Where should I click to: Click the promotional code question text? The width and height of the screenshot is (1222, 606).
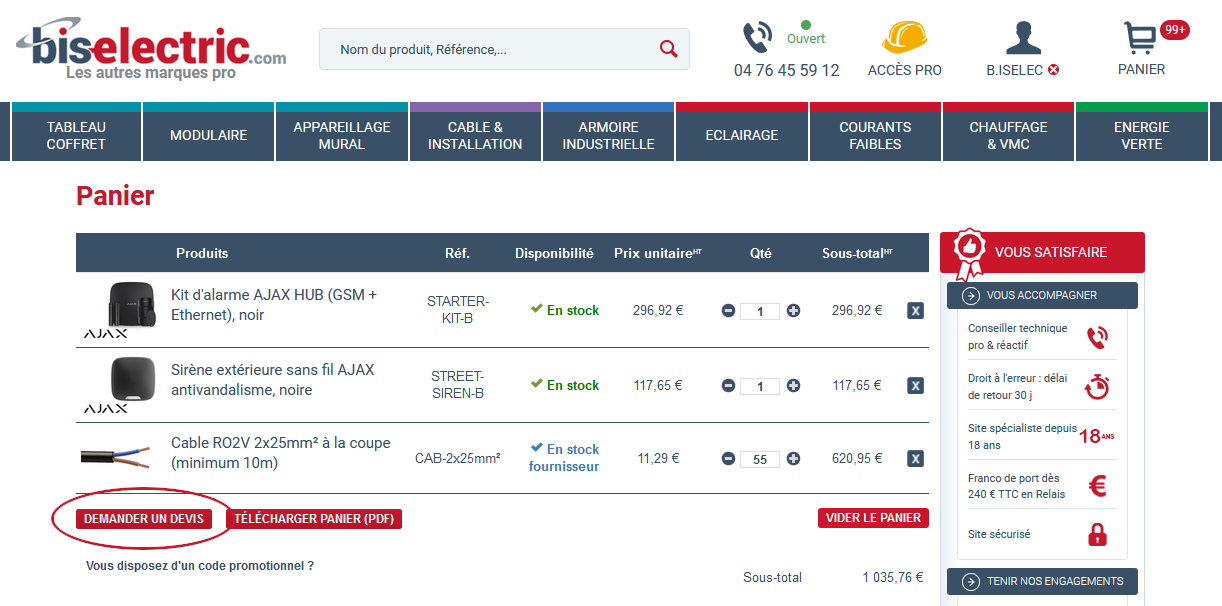click(x=200, y=566)
